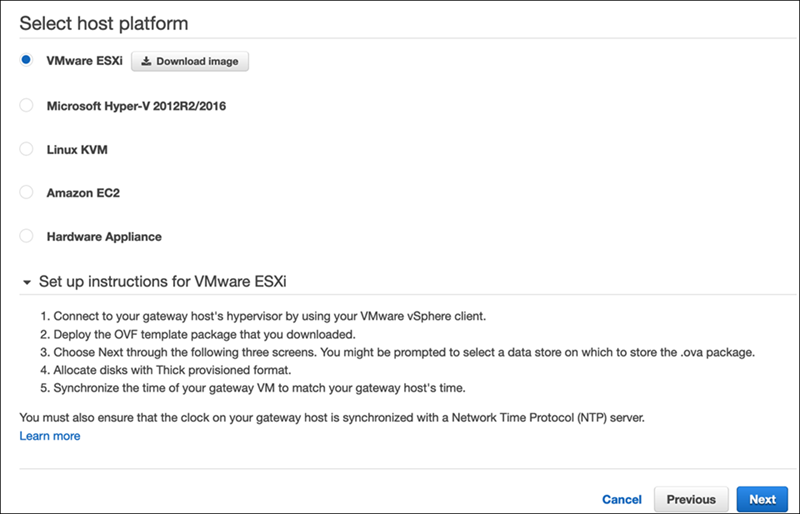Select the VMware ESXi radio button

point(26,60)
